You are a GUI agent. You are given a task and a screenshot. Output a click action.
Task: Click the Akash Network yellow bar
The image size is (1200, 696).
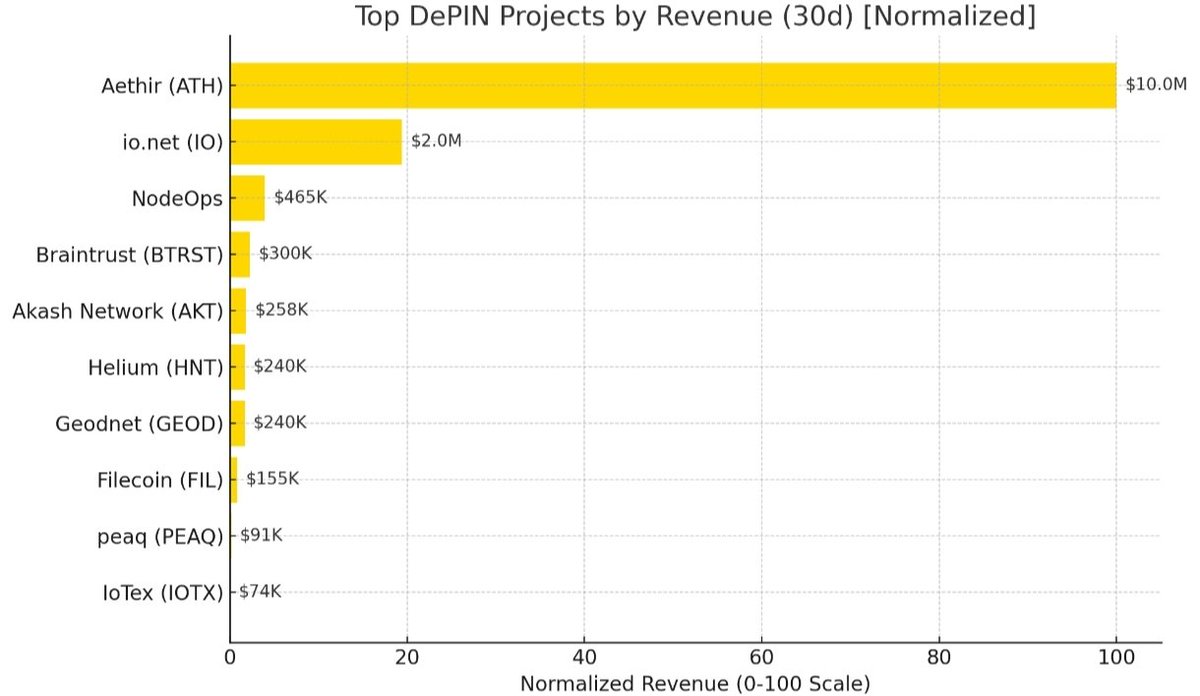point(238,310)
